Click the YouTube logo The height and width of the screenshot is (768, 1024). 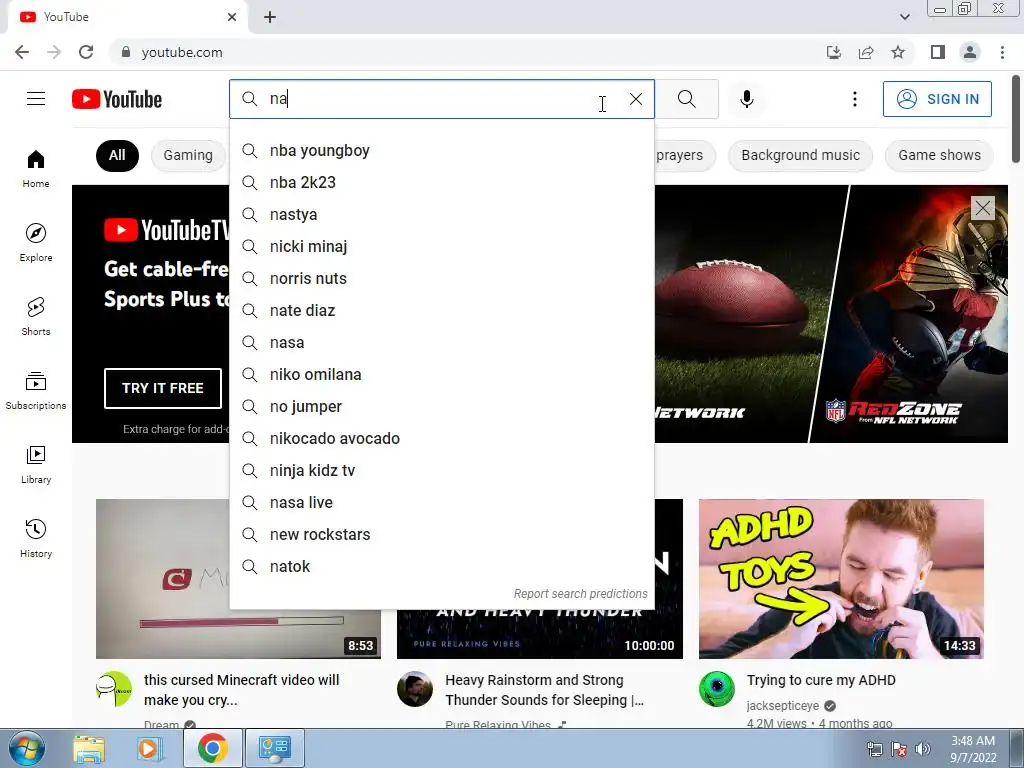pos(117,99)
